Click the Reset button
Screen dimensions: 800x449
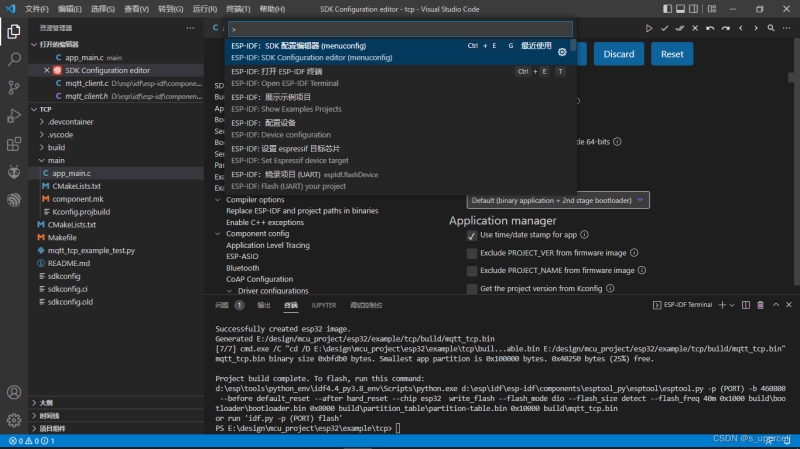coord(672,54)
